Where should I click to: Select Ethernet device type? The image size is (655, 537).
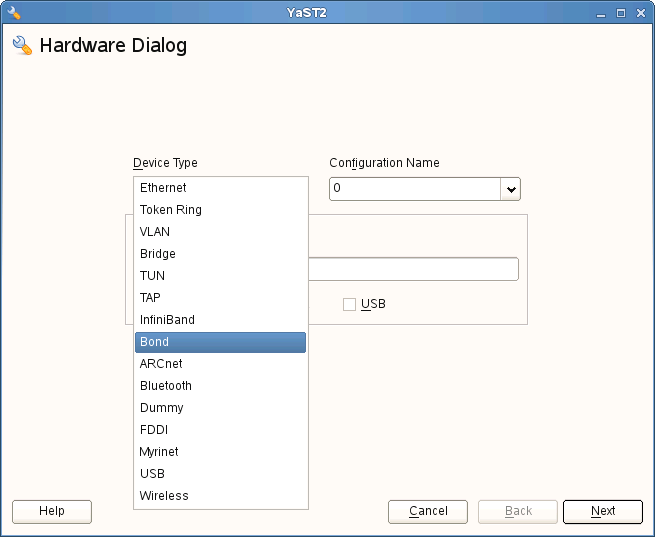pyautogui.click(x=221, y=188)
